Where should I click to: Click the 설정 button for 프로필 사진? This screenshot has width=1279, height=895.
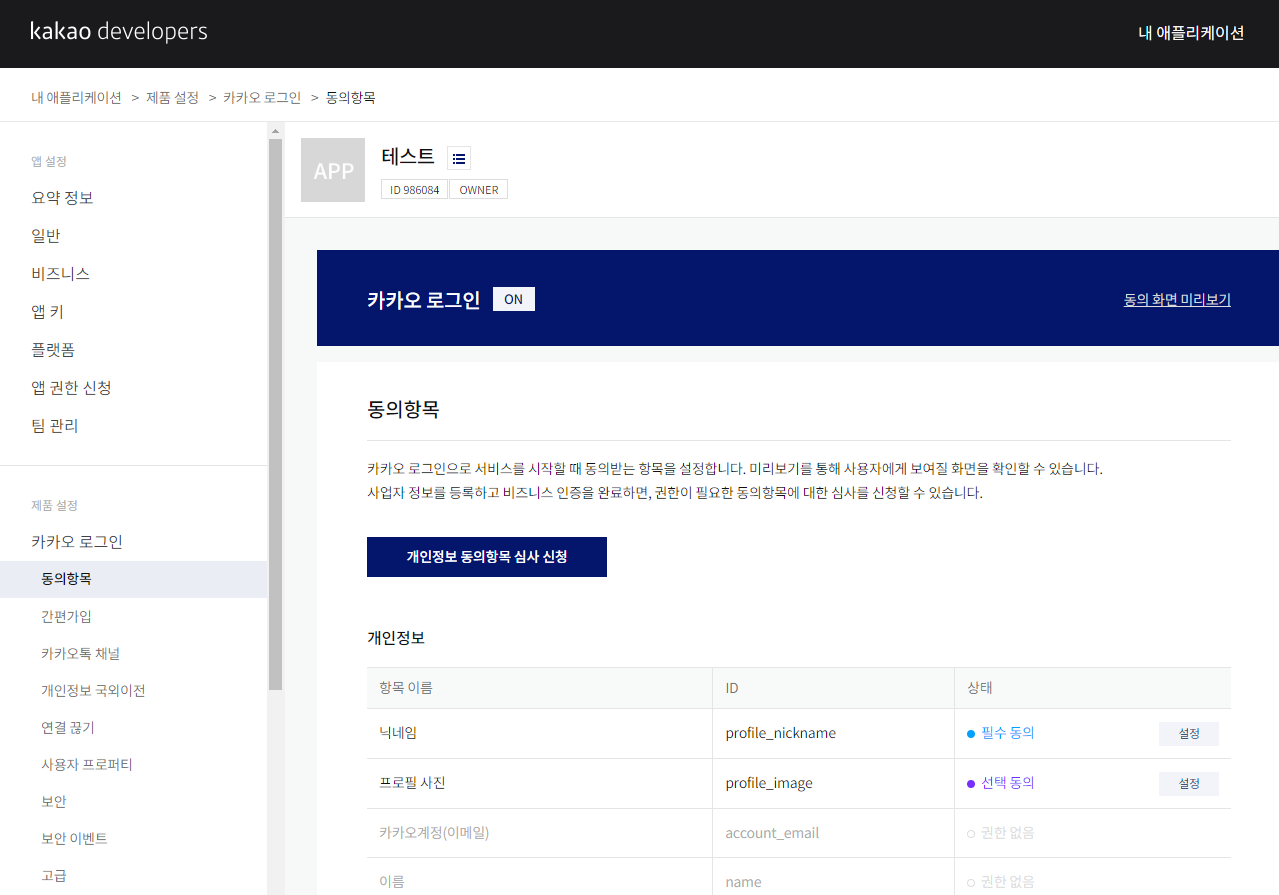click(1189, 783)
